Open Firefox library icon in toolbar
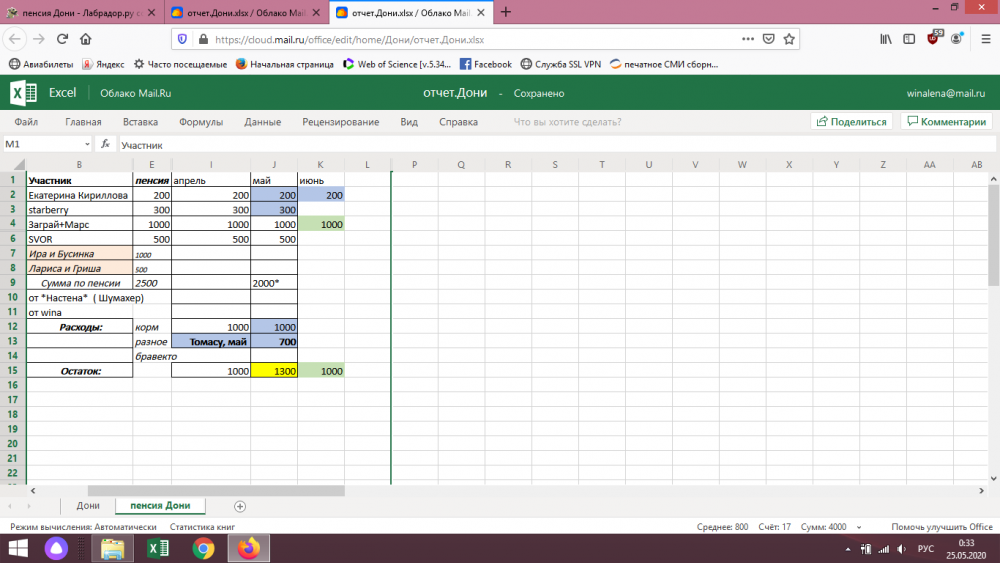This screenshot has width=1000, height=563. (885, 40)
